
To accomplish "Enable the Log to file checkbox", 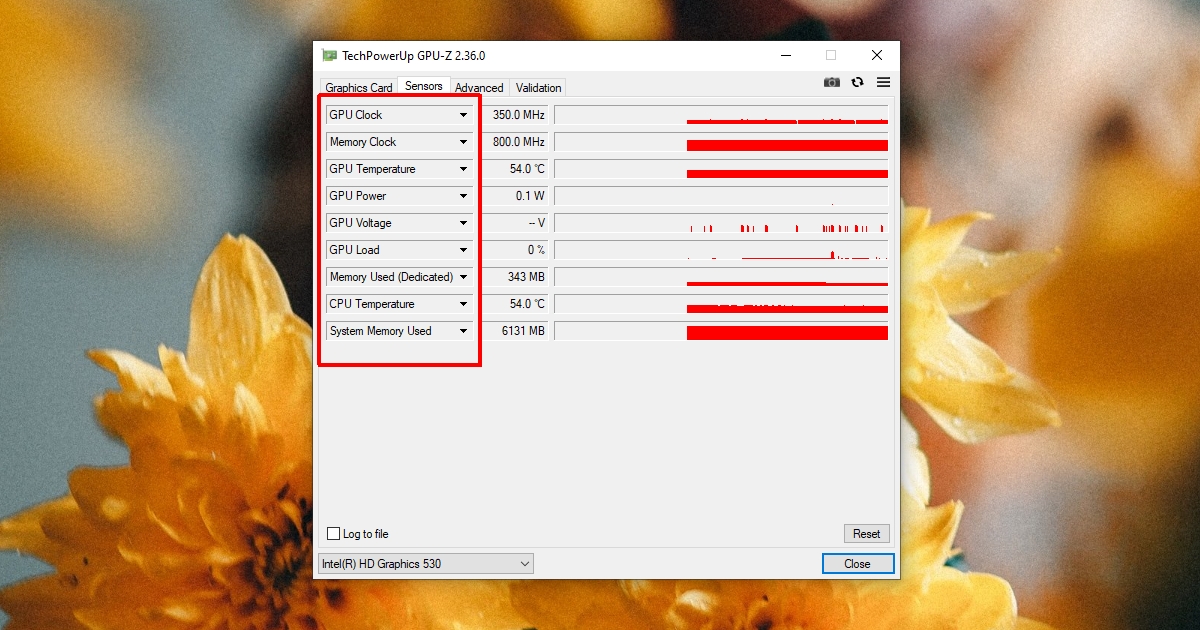I will pos(334,534).
